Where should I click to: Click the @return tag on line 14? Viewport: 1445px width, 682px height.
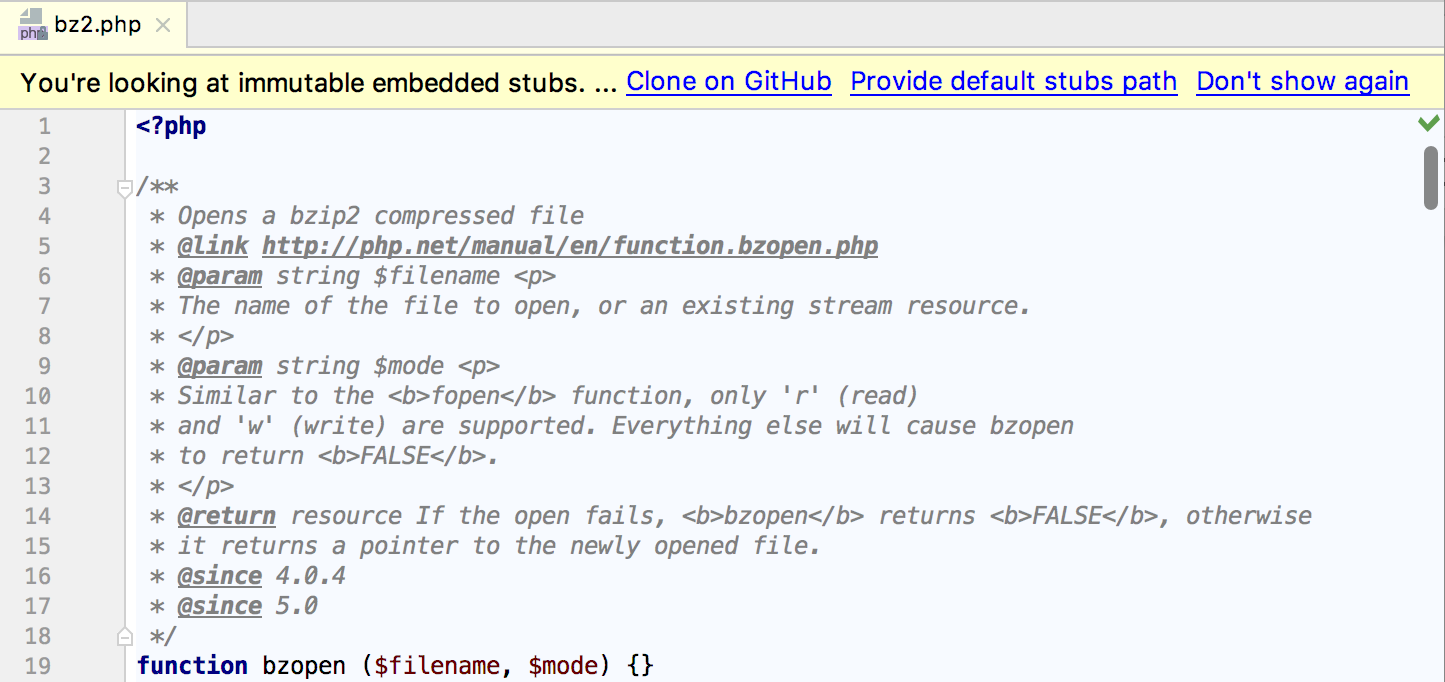[x=226, y=516]
